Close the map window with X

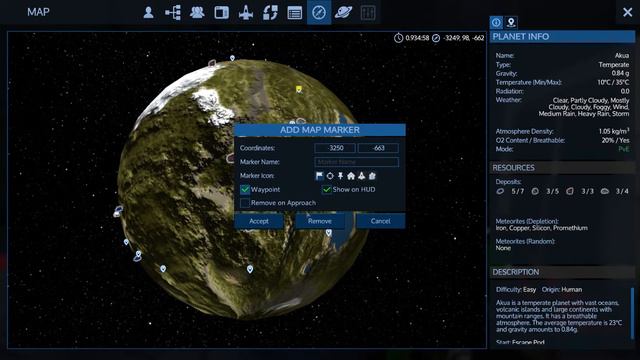[628, 12]
